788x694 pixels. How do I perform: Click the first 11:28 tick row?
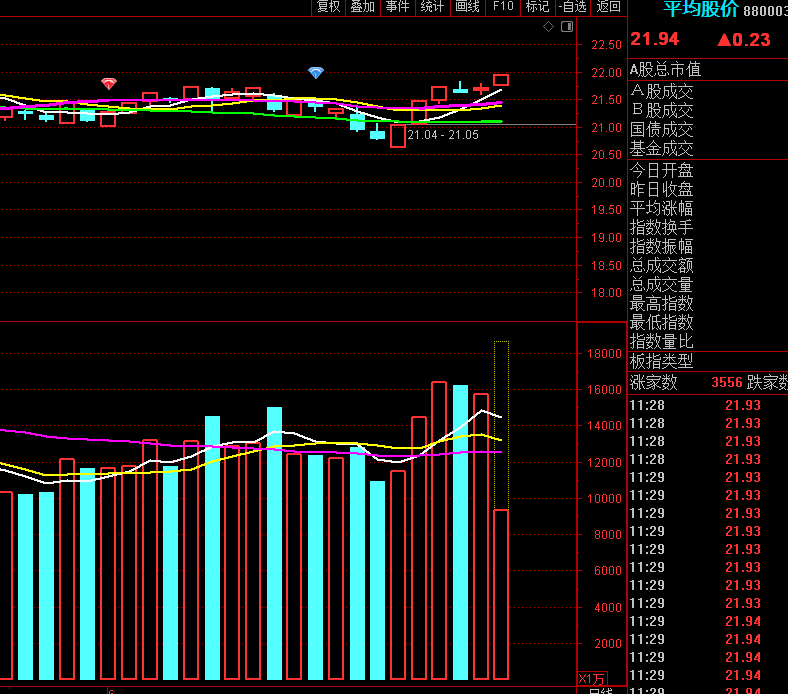coord(708,405)
